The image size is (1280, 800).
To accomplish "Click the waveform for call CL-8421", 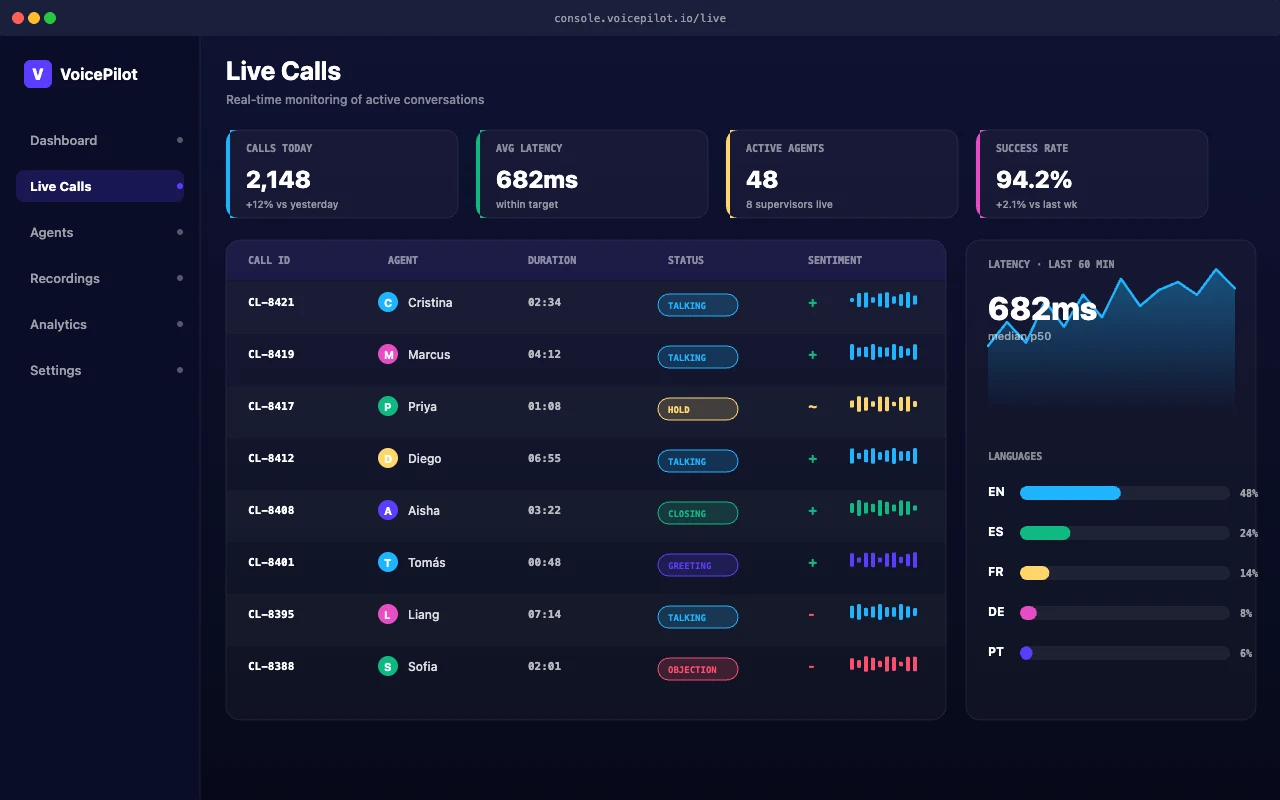I will pos(883,300).
